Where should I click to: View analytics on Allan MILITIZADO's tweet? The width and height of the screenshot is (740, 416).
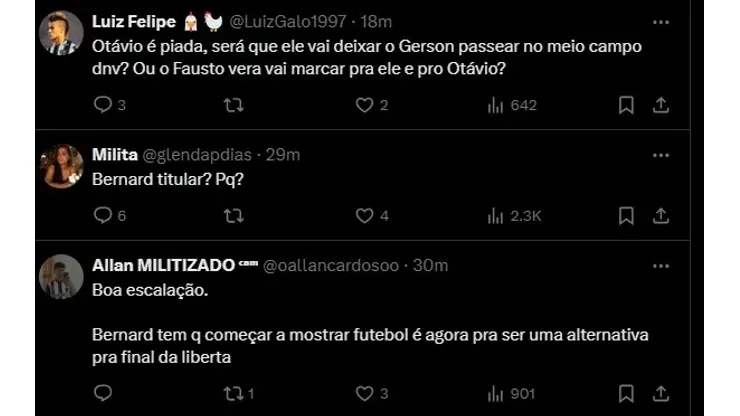[496, 394]
